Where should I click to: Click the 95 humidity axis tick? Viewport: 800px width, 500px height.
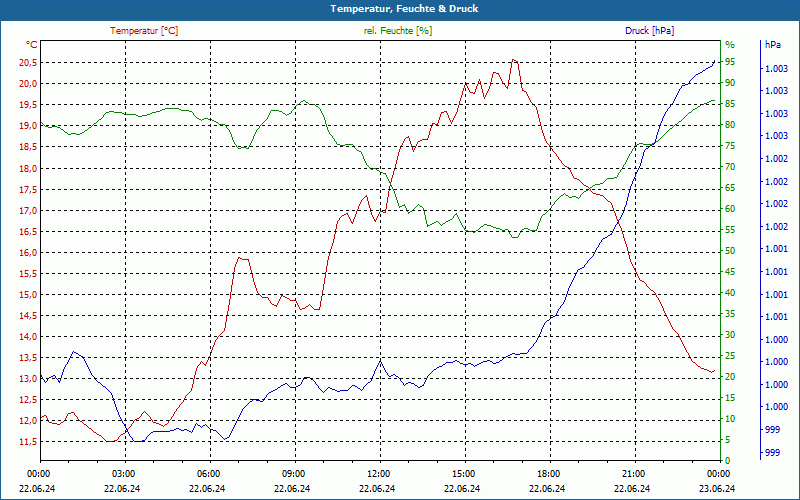pos(730,62)
